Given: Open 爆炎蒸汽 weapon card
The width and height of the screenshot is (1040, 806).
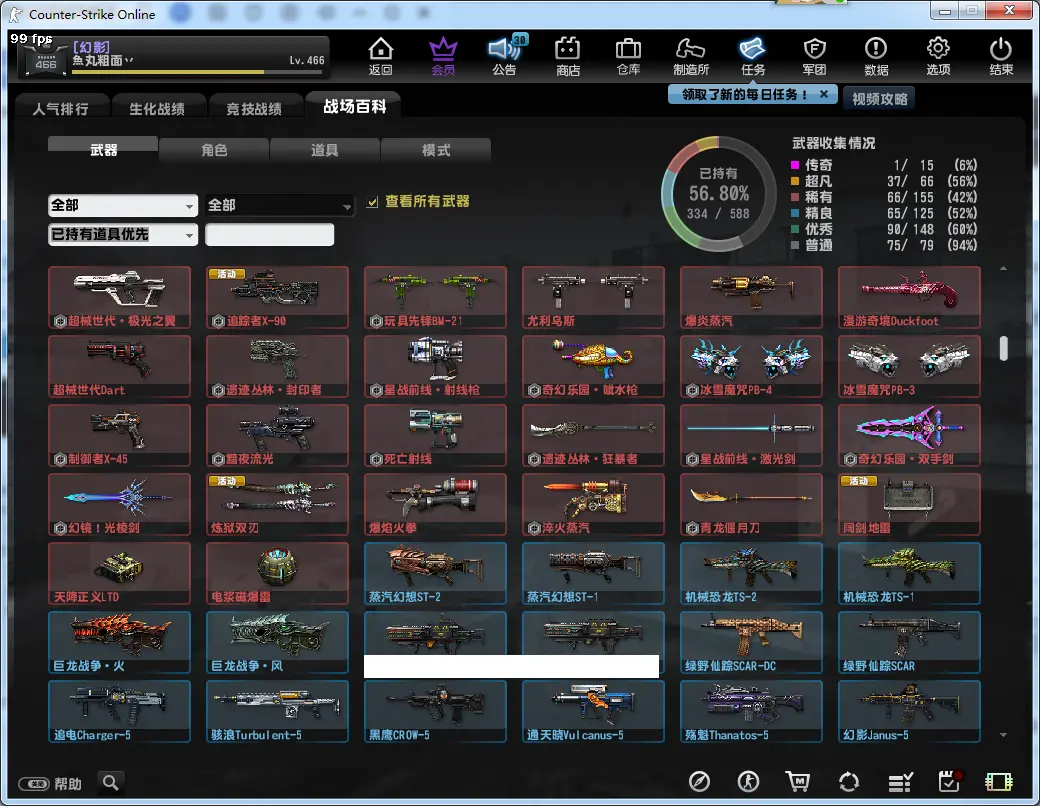Looking at the screenshot, I should [751, 297].
